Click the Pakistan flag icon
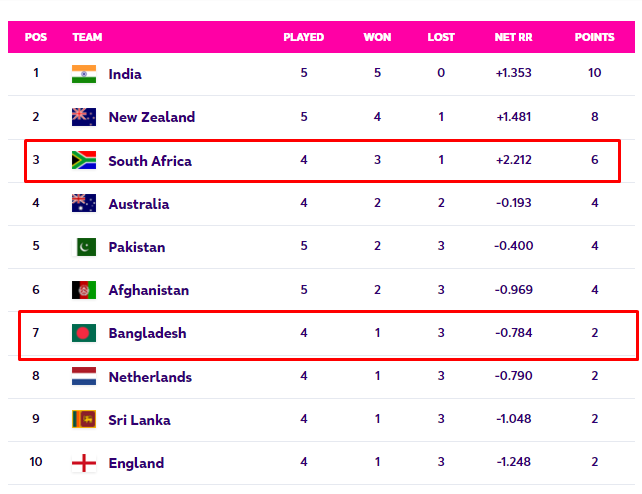642x494 pixels. (84, 247)
